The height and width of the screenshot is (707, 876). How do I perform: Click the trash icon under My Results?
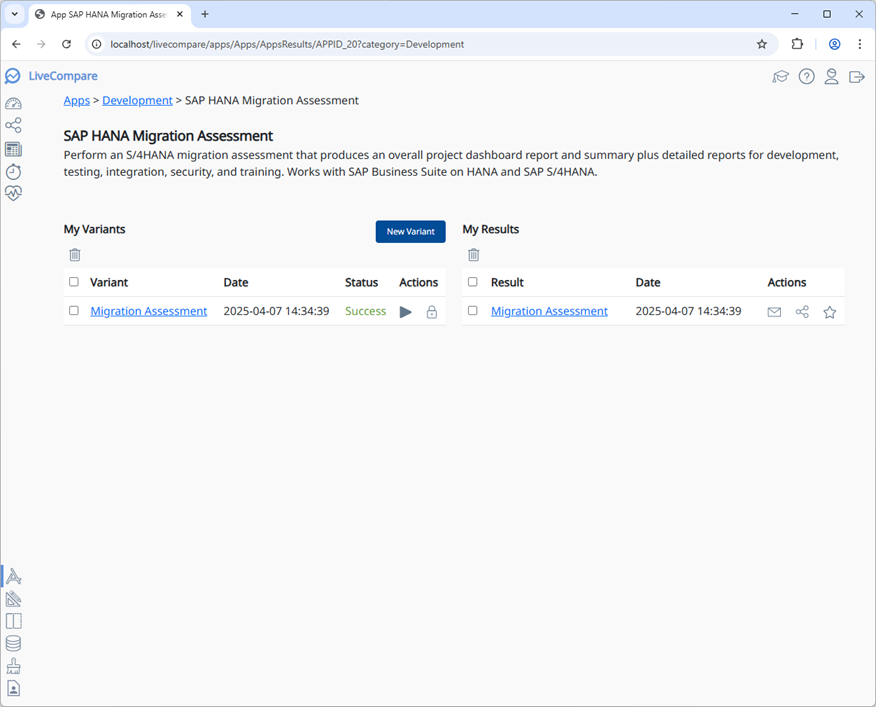pos(474,255)
